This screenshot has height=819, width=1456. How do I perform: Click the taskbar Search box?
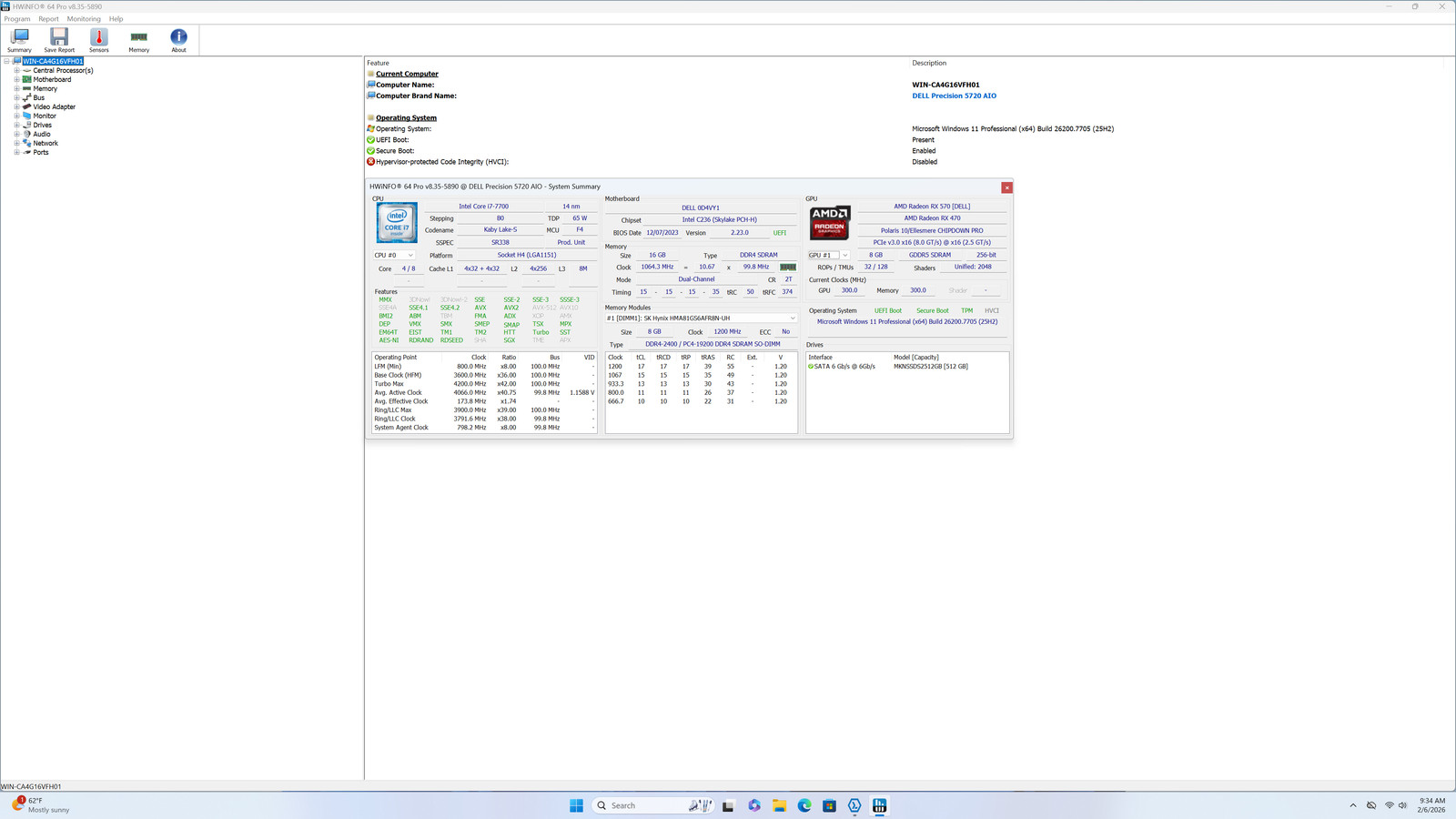click(652, 805)
